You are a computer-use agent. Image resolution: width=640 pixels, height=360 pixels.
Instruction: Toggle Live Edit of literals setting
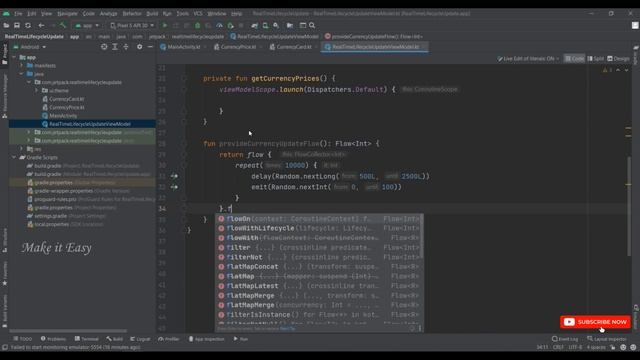(x=528, y=59)
